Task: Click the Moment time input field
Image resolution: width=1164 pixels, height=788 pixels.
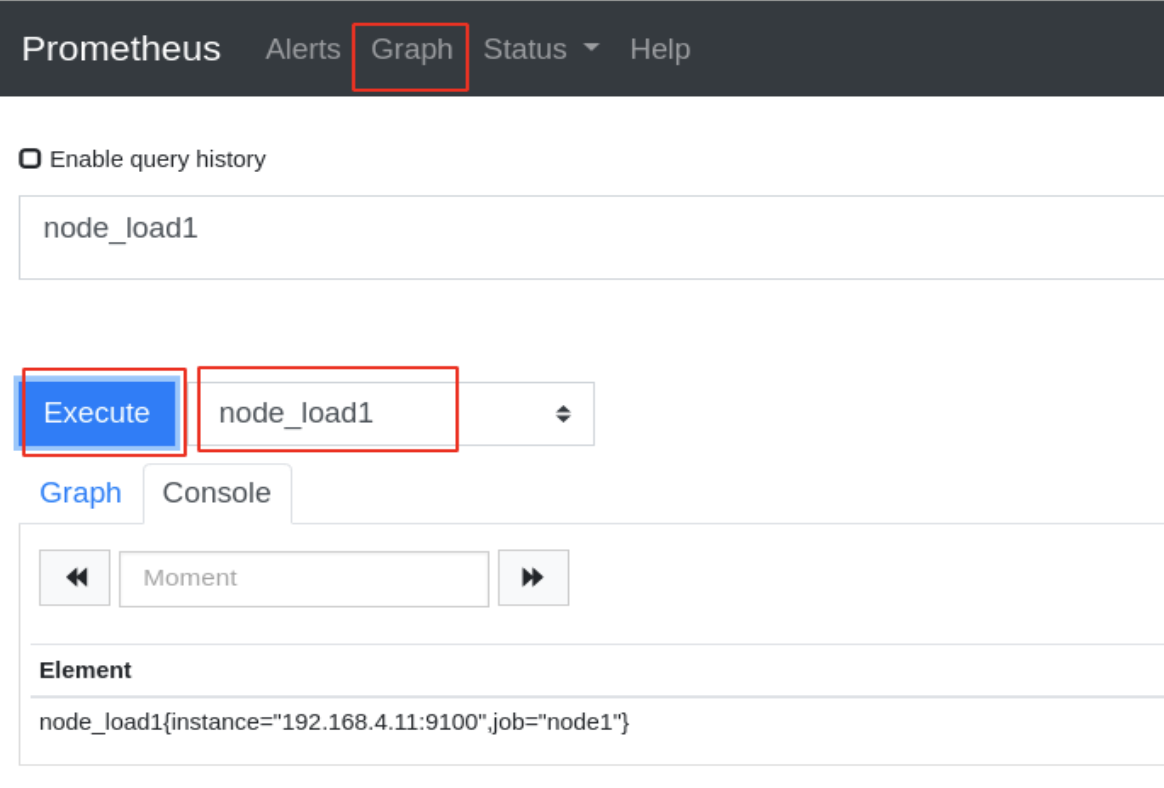Action: [x=304, y=579]
